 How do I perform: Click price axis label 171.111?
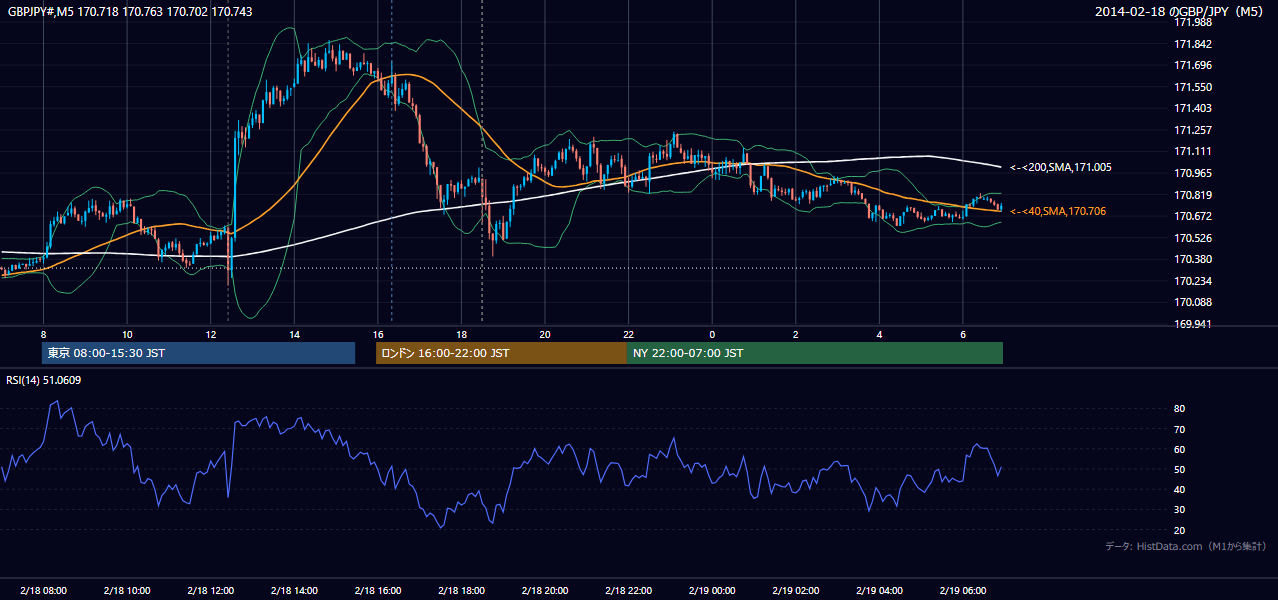(x=1193, y=152)
